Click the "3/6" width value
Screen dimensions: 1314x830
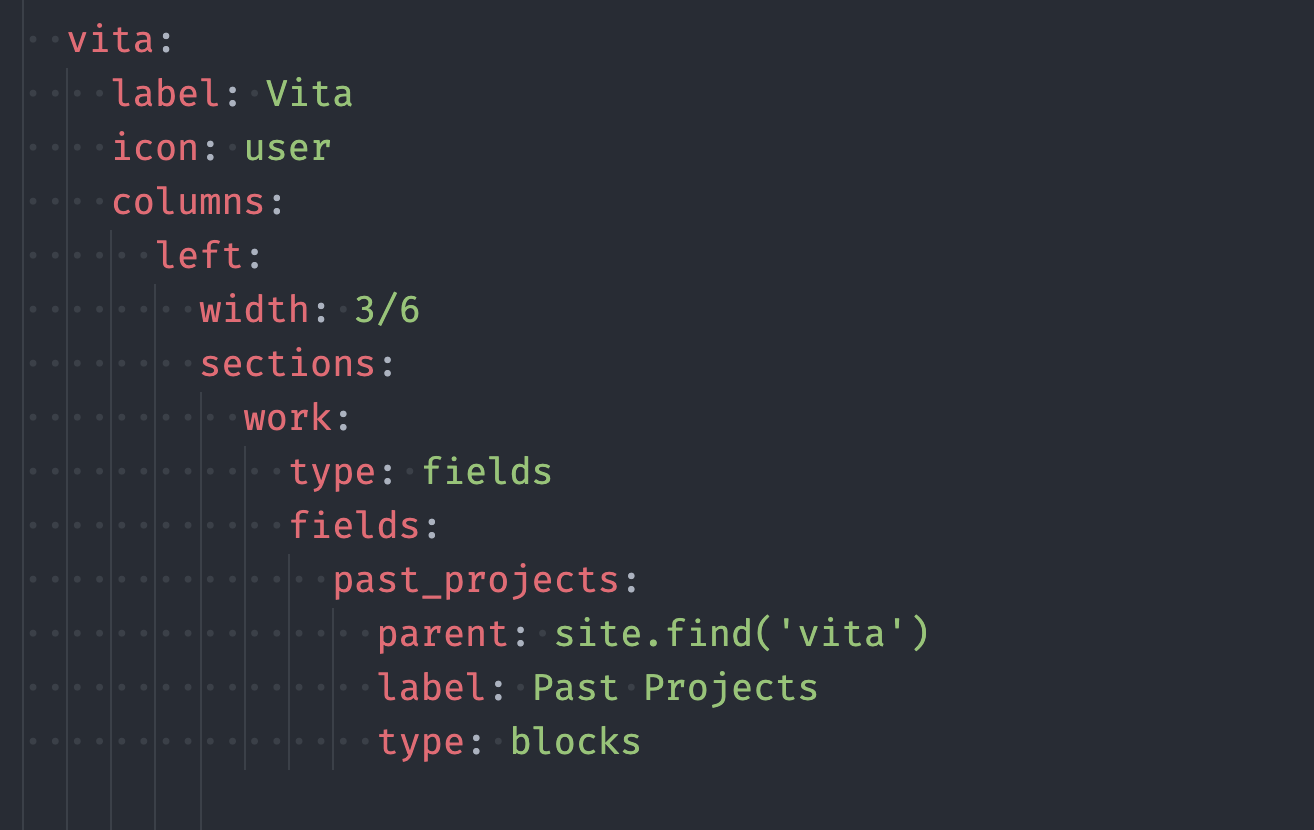[x=387, y=310]
